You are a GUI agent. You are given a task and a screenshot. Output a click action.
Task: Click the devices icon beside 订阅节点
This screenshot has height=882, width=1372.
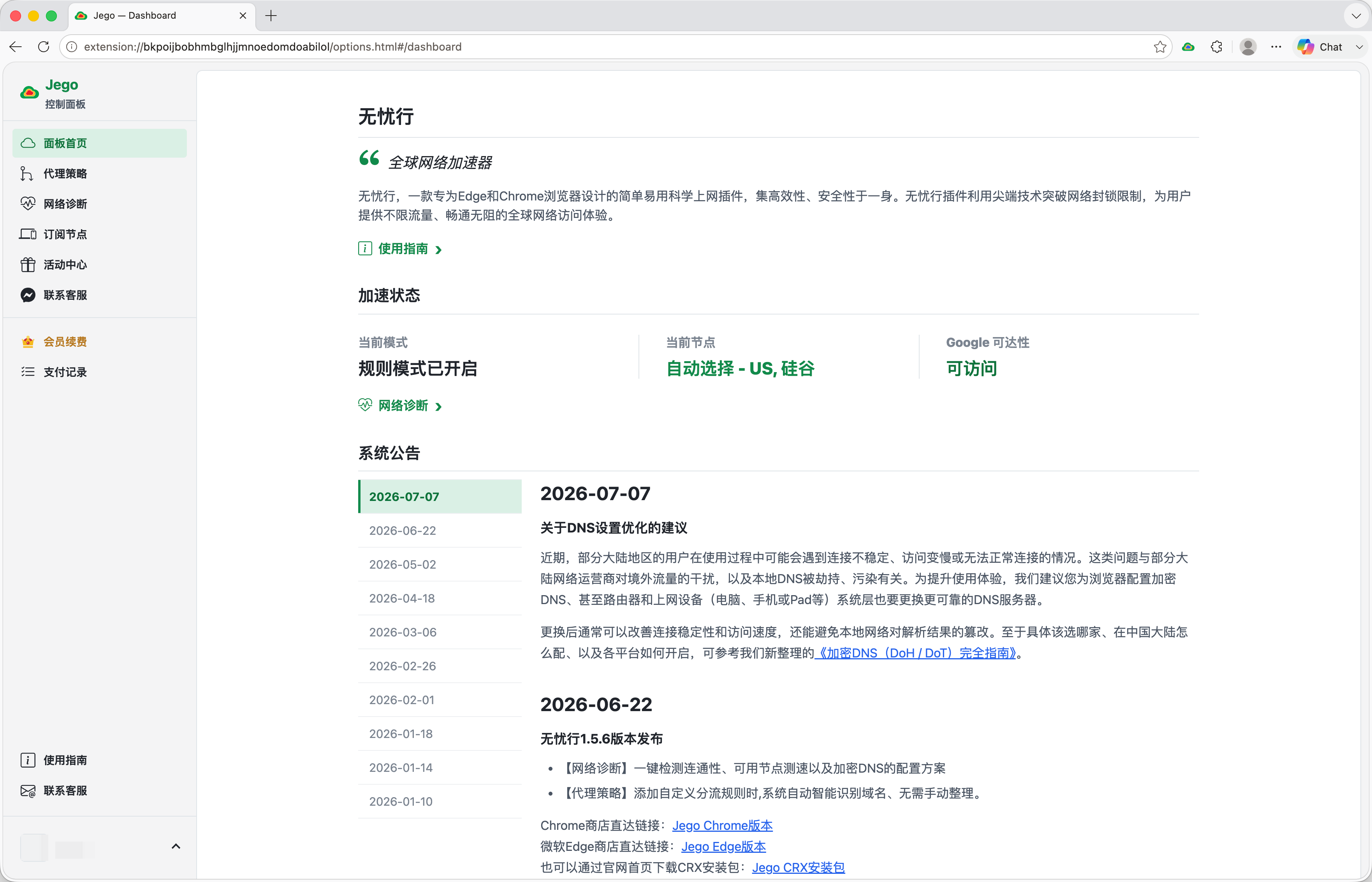click(28, 234)
